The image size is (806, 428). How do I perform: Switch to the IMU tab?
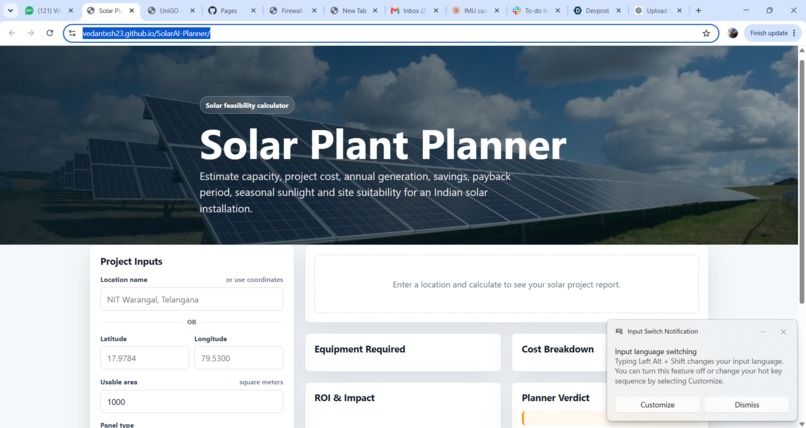473,10
